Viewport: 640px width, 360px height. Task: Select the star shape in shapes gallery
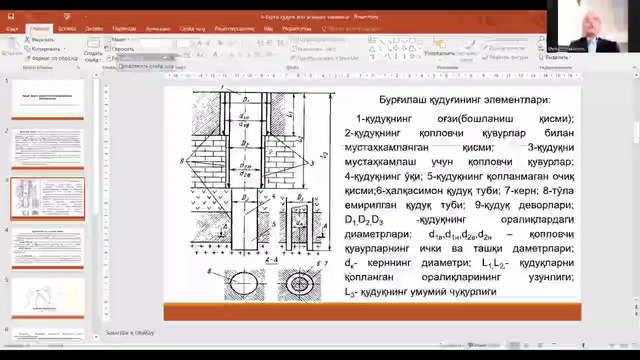click(413, 57)
